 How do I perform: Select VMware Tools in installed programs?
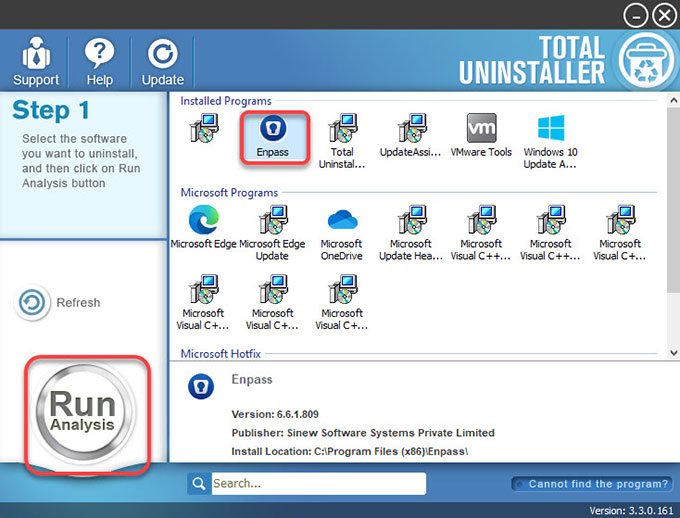[481, 135]
